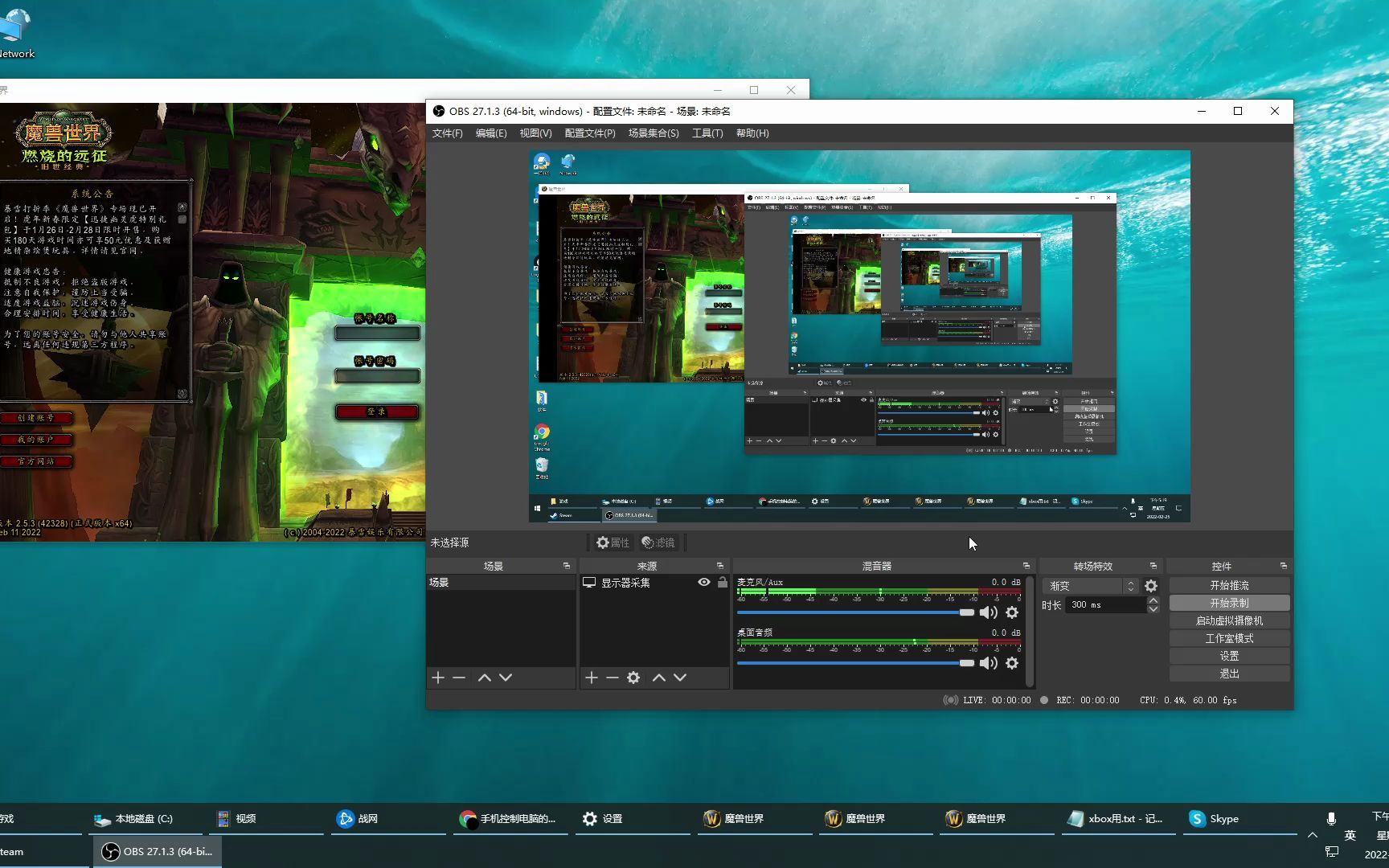This screenshot has height=868, width=1389.
Task: Enable 工作室模式 studio mode
Action: 1230,638
